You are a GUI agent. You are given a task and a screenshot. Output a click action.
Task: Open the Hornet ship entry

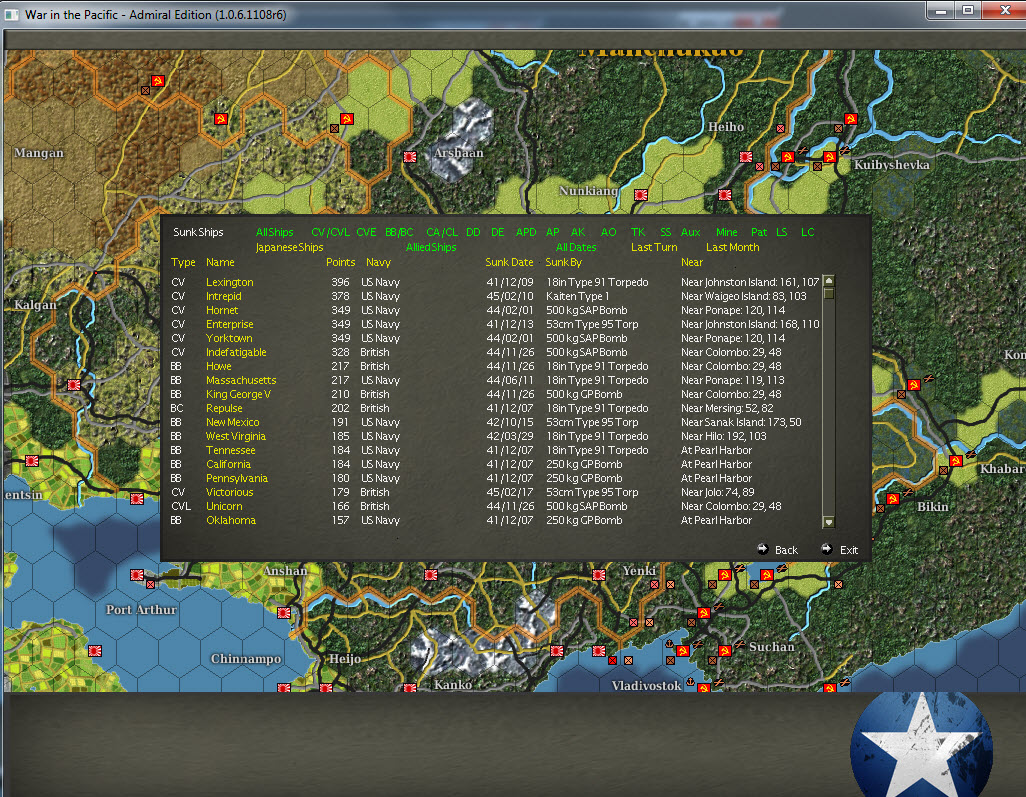(x=222, y=310)
